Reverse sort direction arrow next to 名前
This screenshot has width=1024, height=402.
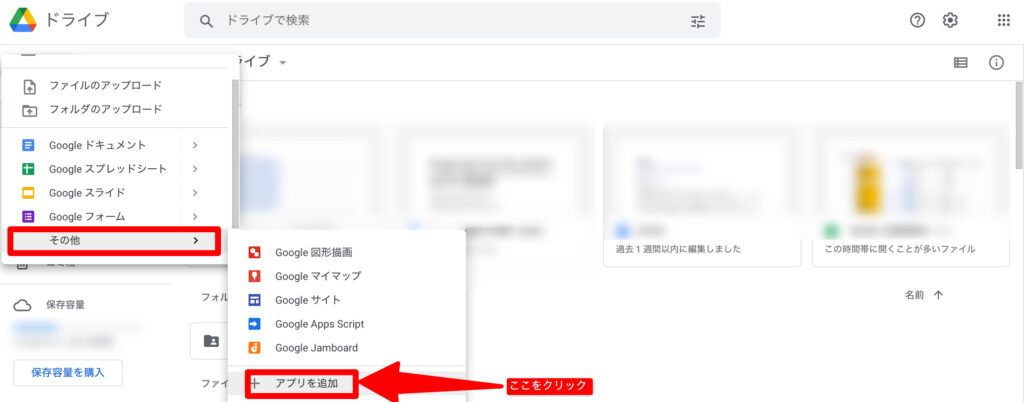(x=938, y=295)
